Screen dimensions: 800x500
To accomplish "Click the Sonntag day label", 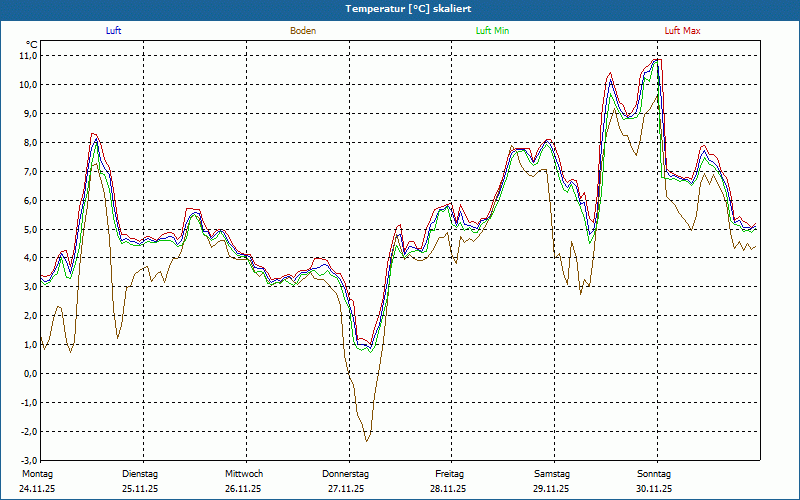I will [654, 474].
